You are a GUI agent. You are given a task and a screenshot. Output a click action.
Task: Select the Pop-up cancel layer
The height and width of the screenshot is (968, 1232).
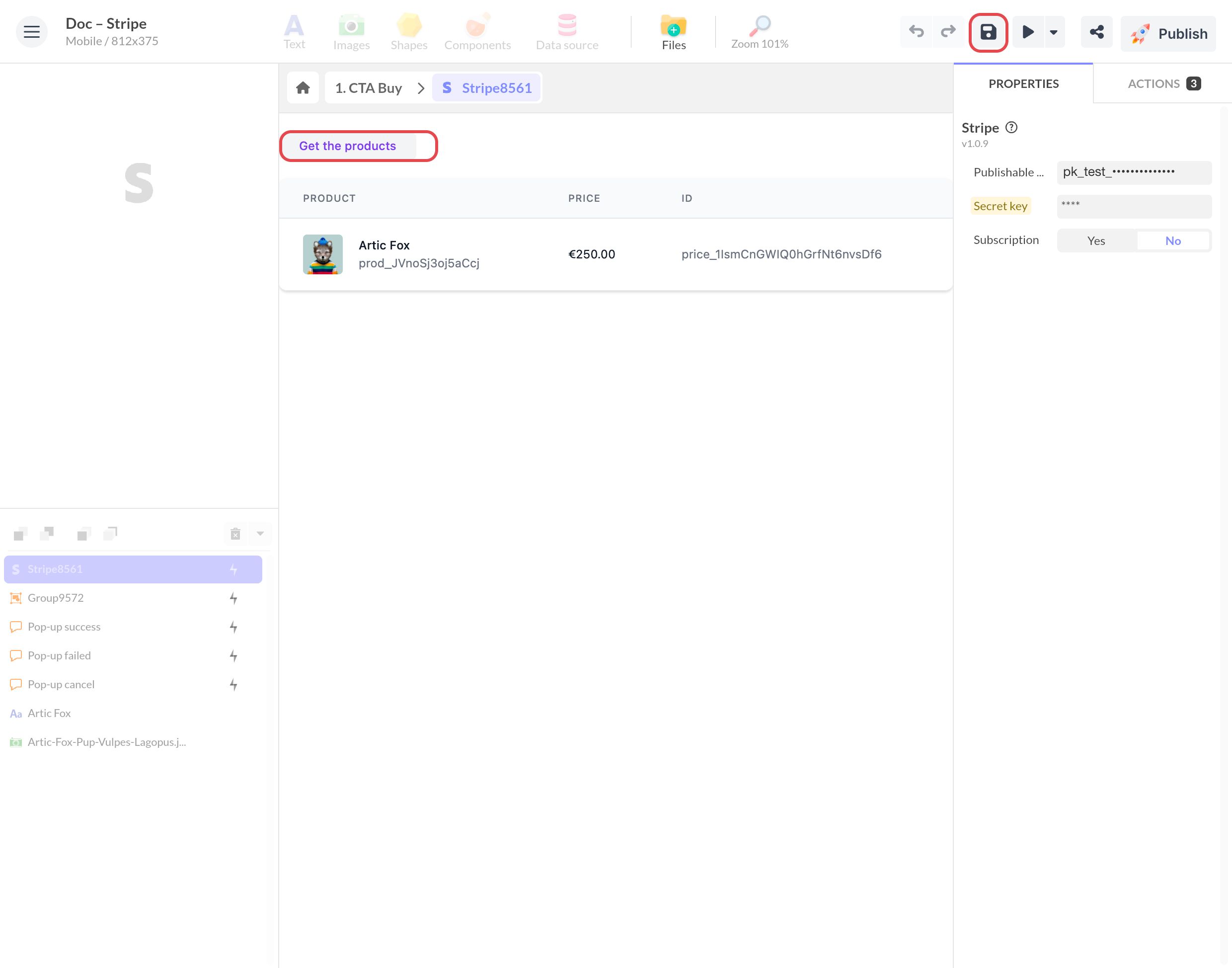coord(133,685)
